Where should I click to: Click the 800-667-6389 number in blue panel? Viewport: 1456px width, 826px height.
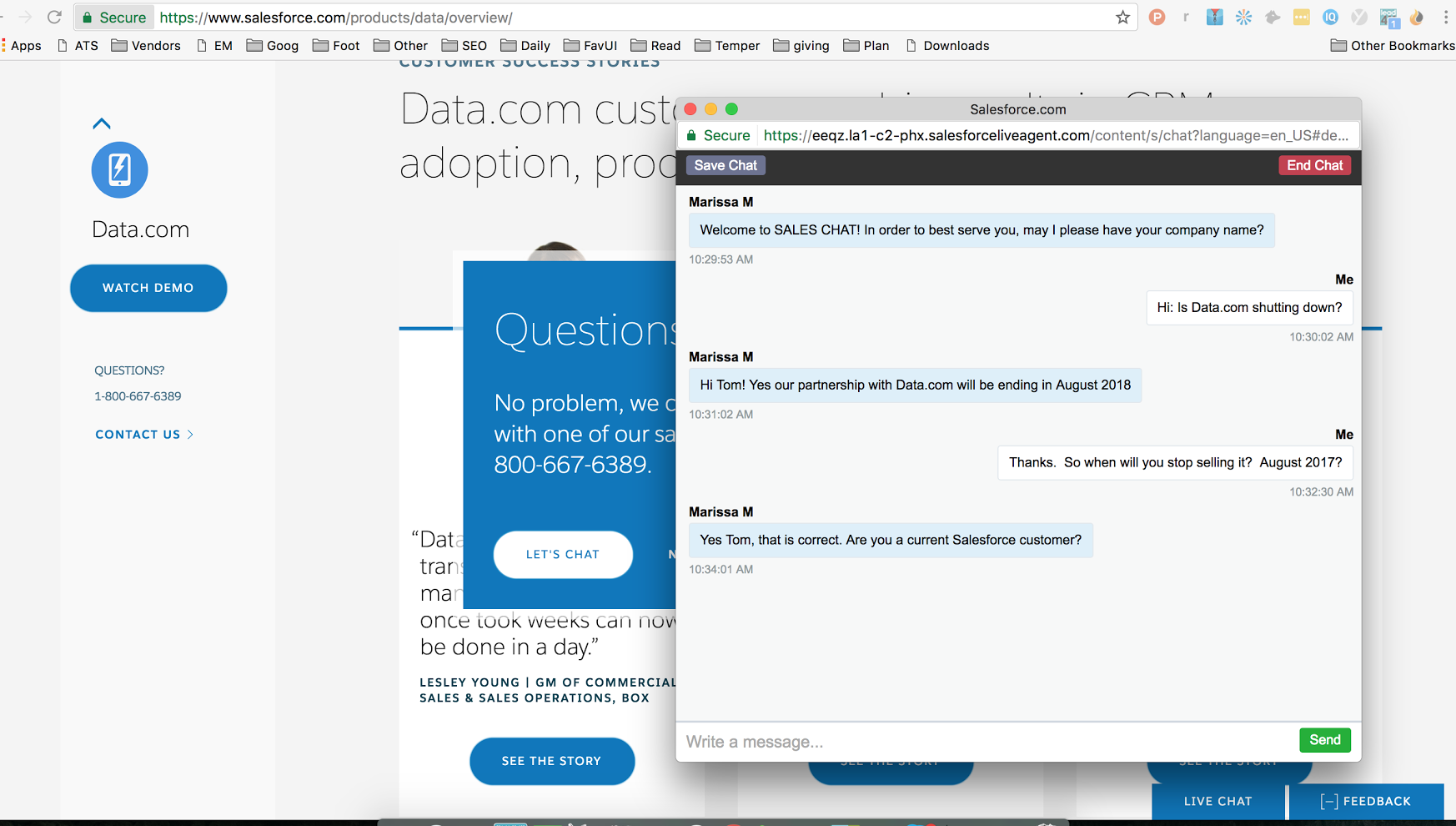pos(573,465)
